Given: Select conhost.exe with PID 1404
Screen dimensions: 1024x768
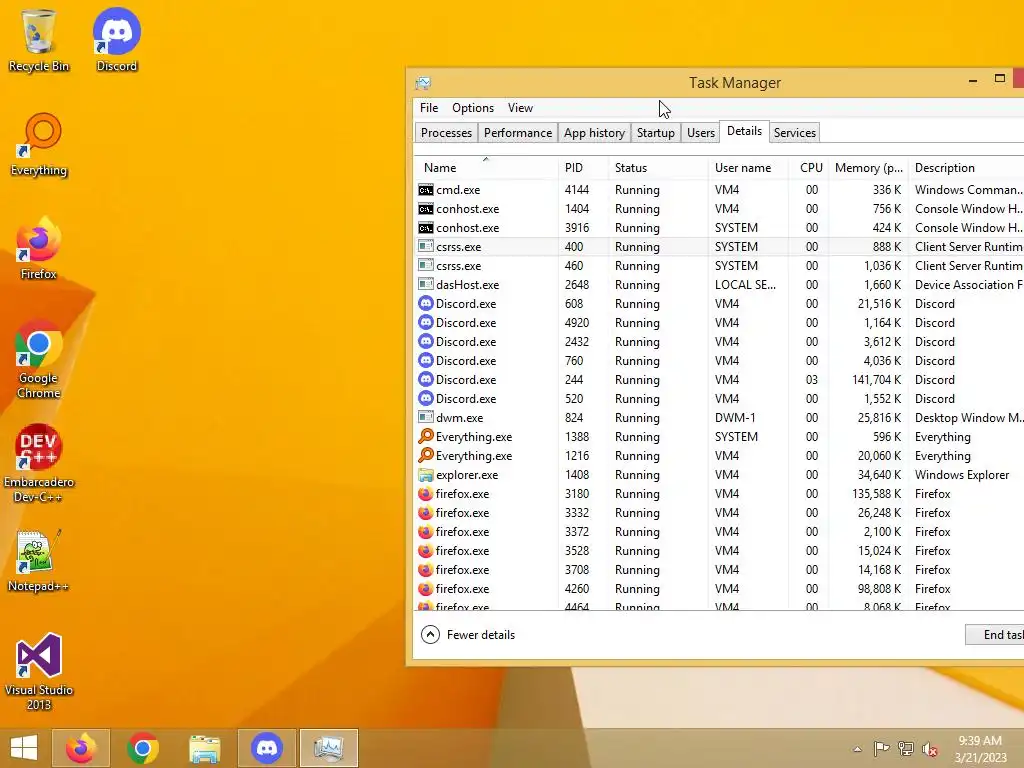Looking at the screenshot, I should click(x=719, y=209).
